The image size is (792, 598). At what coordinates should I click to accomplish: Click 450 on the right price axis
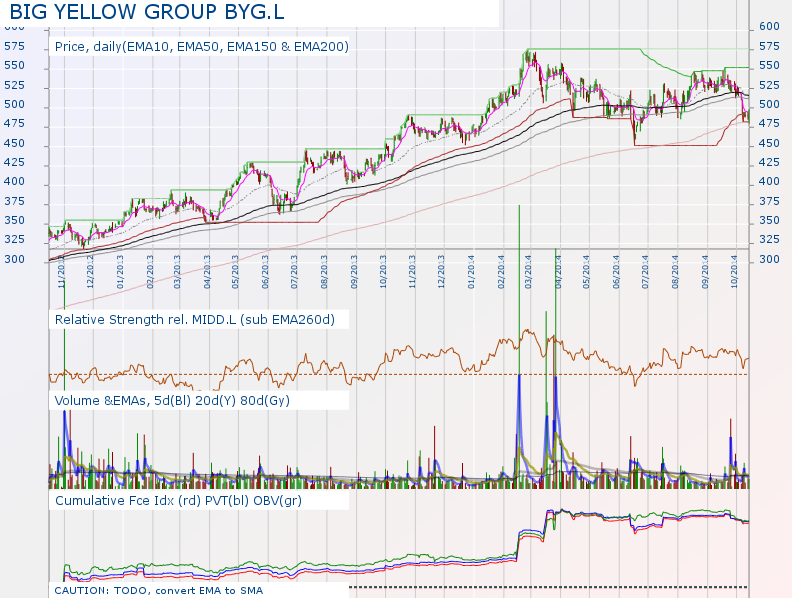[769, 143]
